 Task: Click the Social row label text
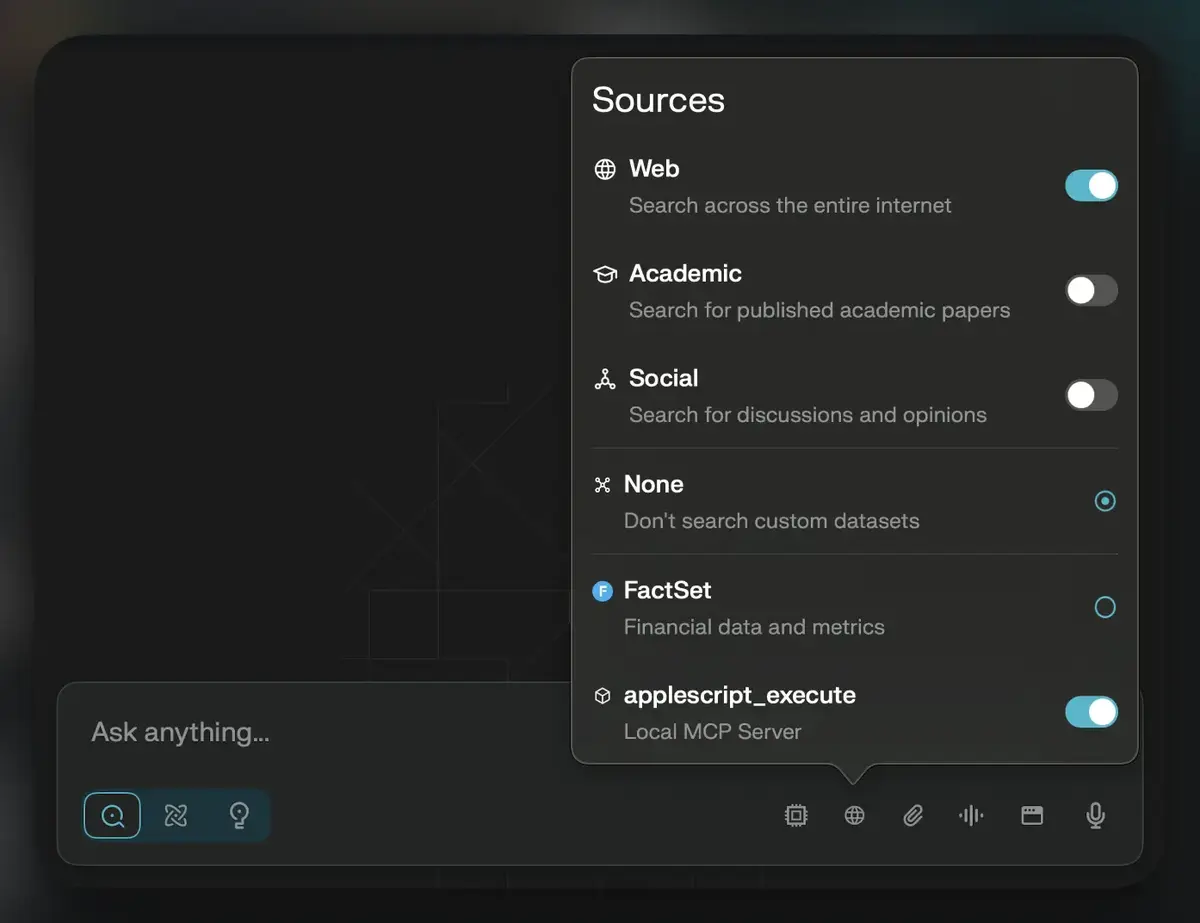click(663, 378)
